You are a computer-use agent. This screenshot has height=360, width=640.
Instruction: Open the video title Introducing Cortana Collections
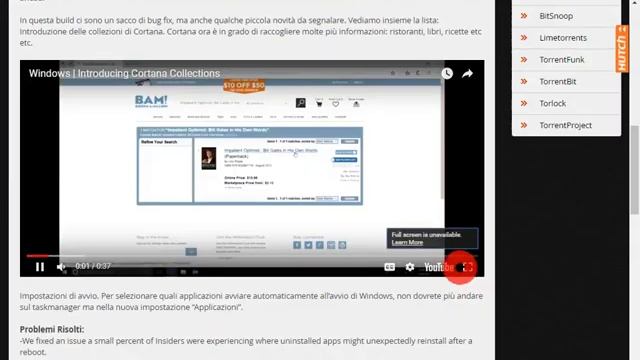pos(124,73)
